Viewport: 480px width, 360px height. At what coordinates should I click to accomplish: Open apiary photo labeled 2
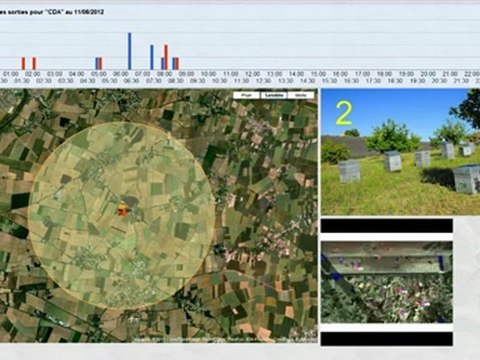(400, 152)
